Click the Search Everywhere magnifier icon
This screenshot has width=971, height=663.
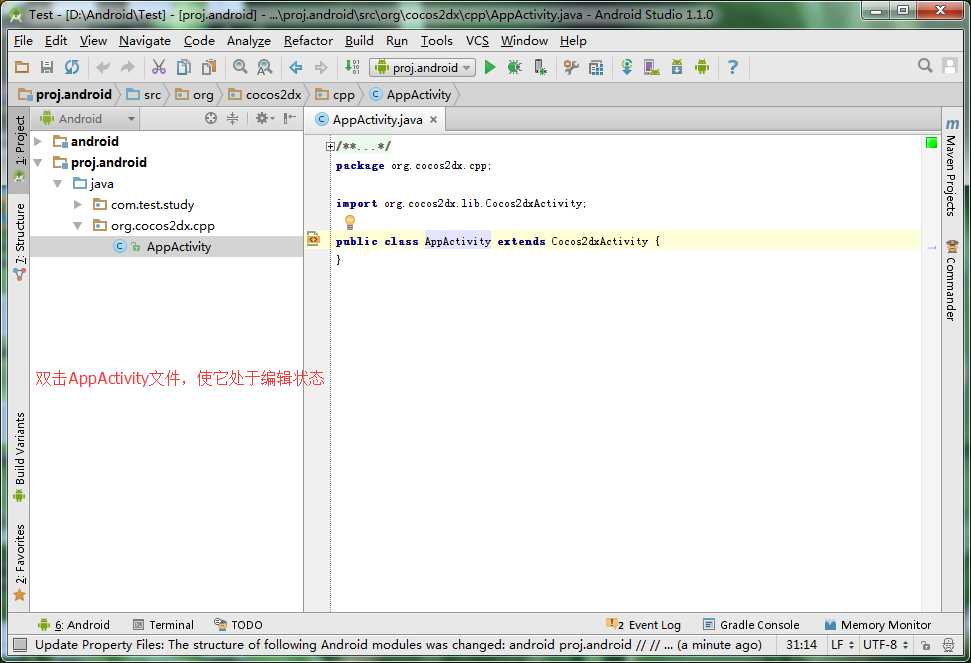925,66
